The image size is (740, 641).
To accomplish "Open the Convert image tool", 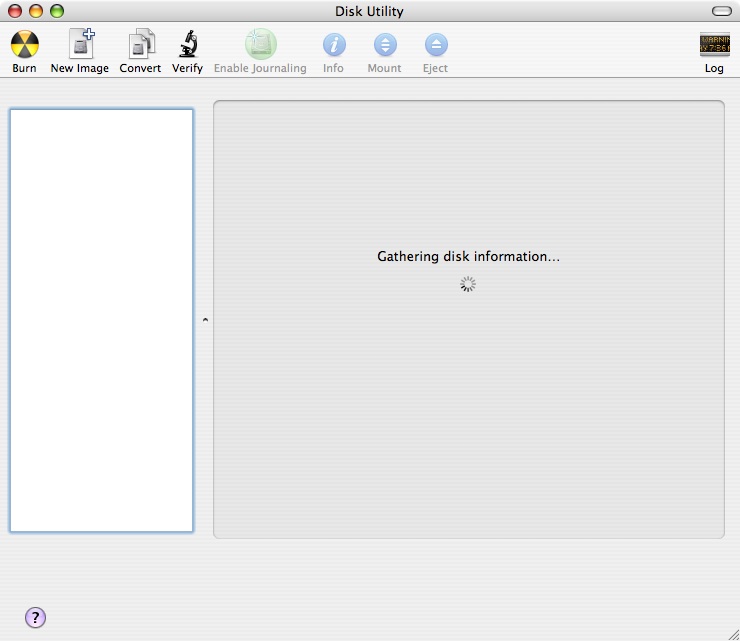I will 141,44.
